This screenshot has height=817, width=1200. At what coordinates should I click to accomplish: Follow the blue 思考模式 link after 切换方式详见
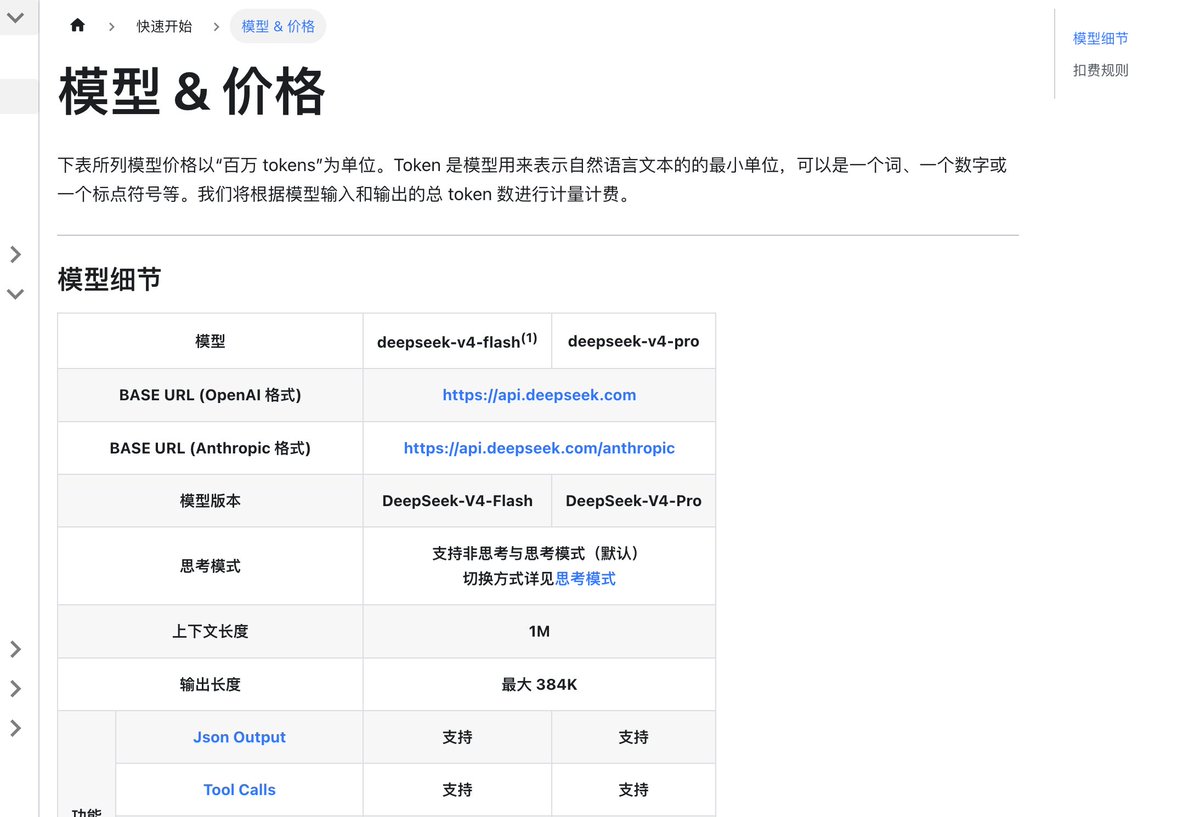click(x=585, y=578)
